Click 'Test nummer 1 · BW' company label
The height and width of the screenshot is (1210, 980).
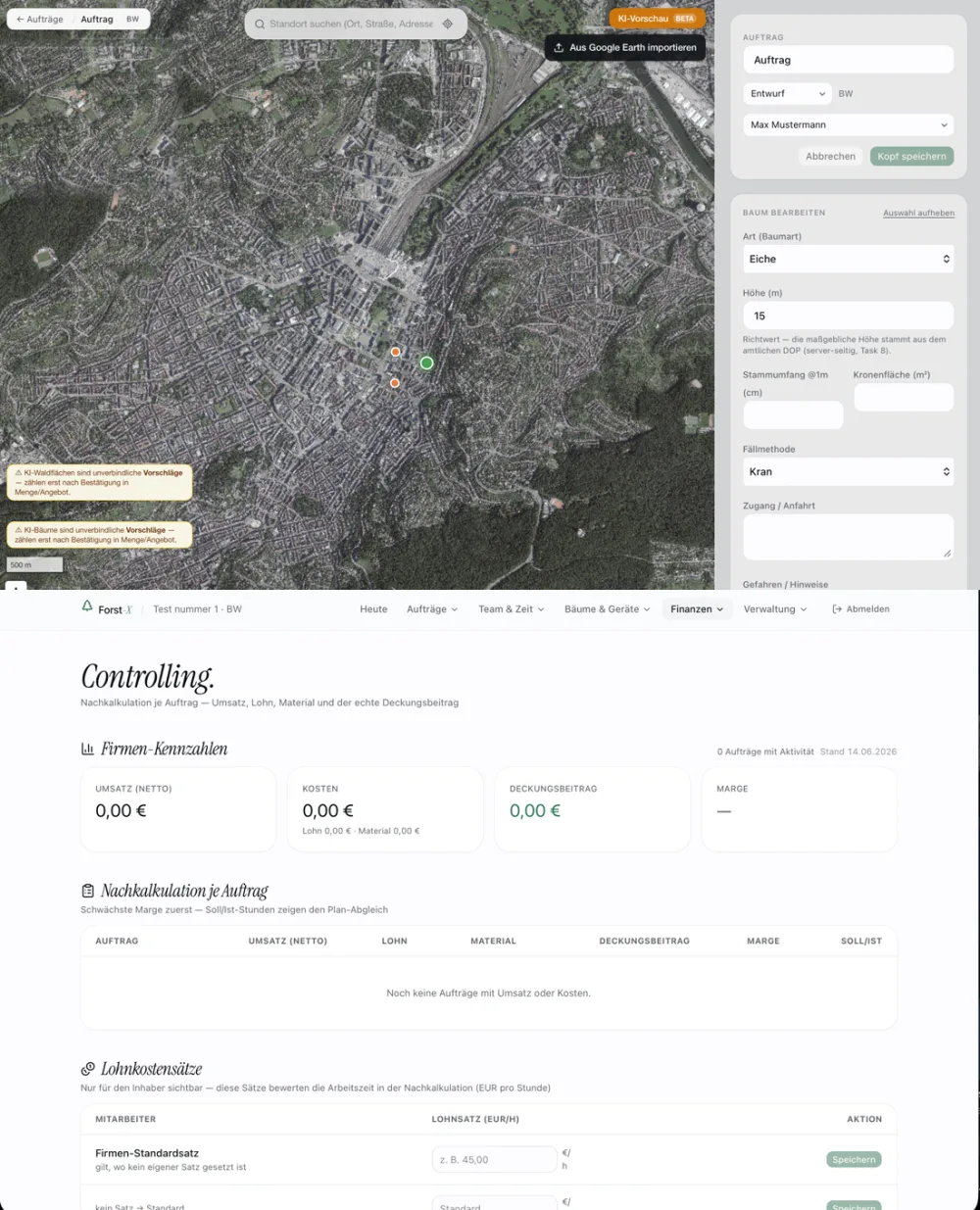click(x=197, y=609)
